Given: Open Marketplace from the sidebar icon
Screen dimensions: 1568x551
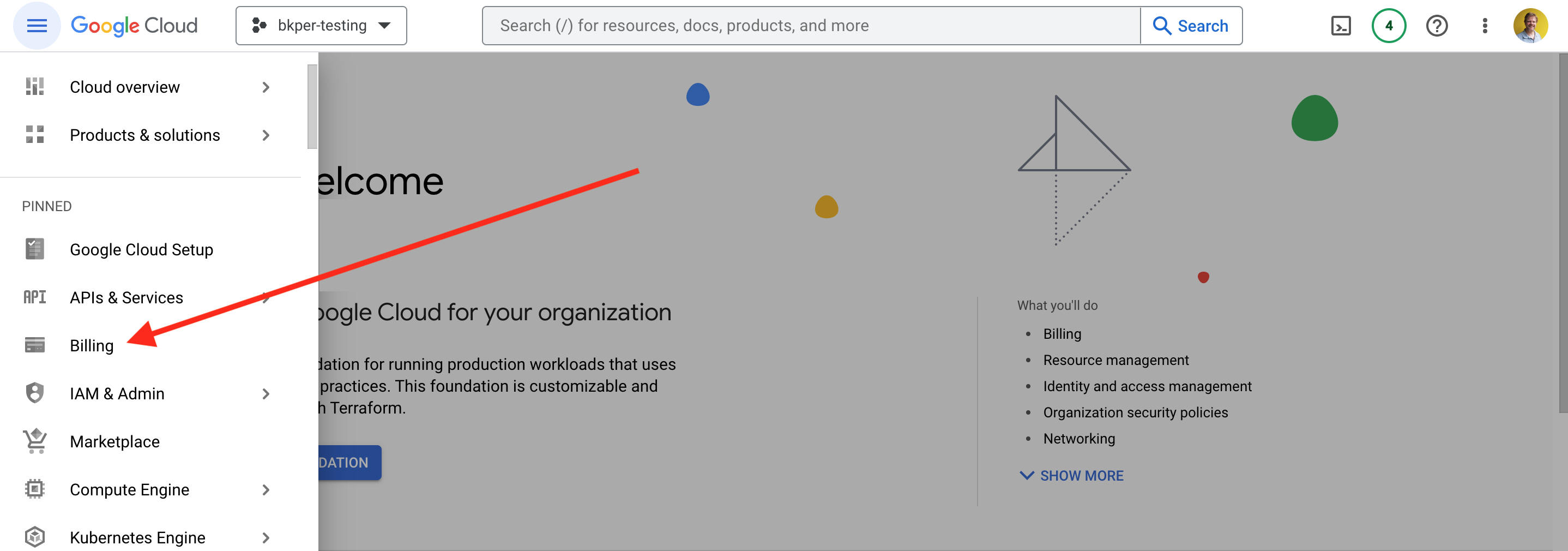Looking at the screenshot, I should pos(34,441).
